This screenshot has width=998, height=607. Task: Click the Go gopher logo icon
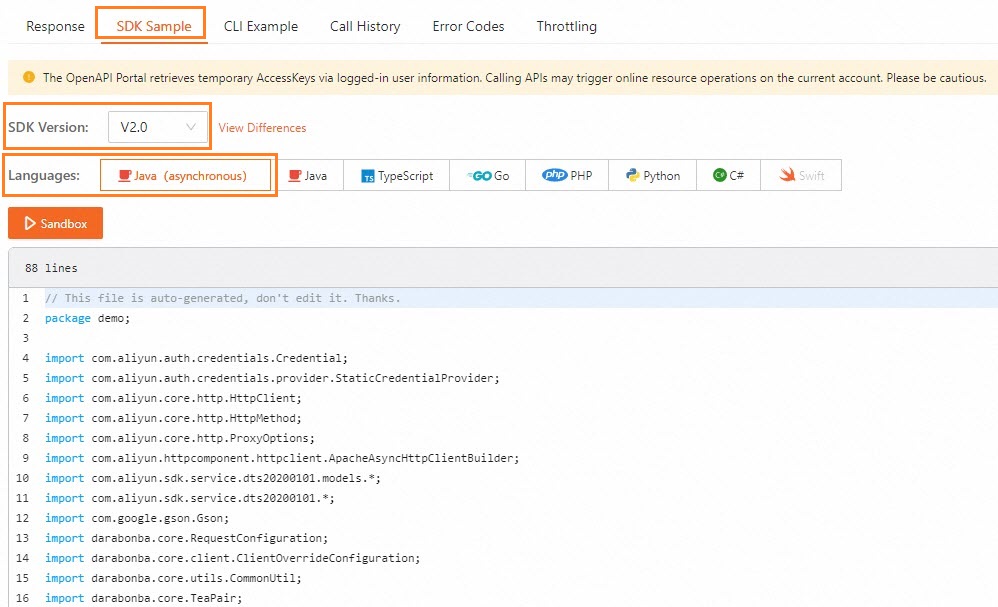(x=479, y=176)
